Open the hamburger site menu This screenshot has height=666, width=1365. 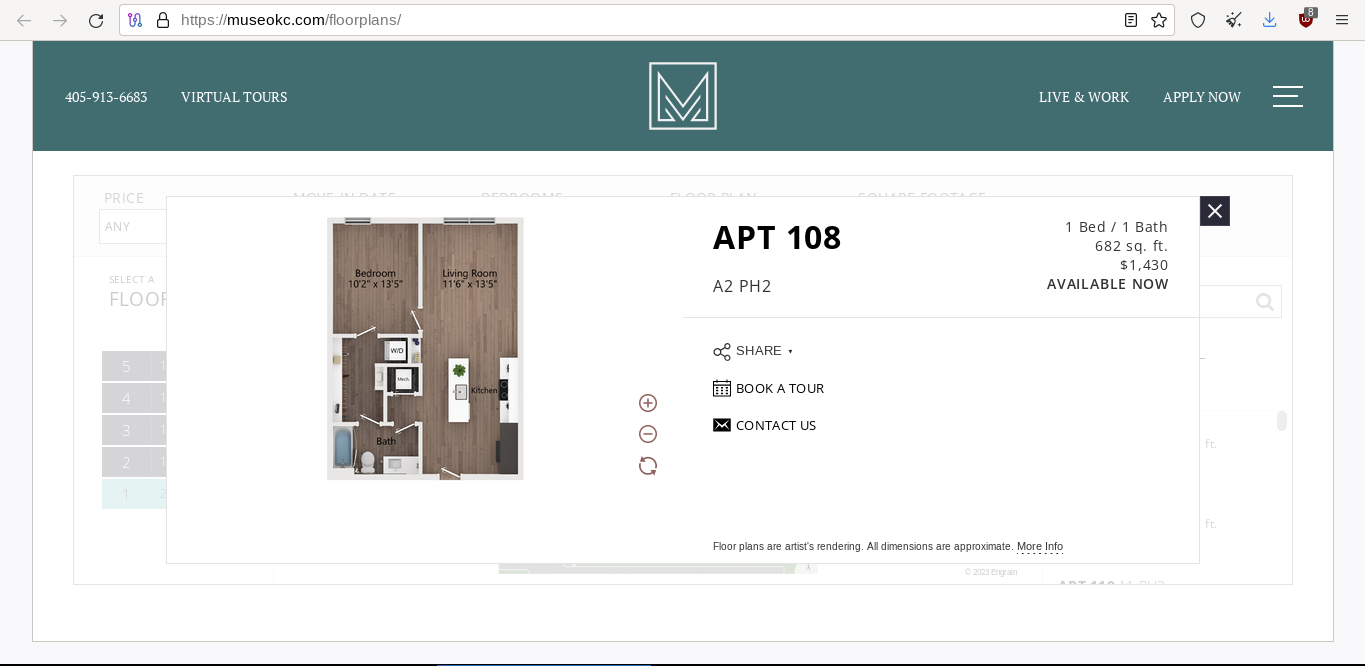click(1288, 96)
